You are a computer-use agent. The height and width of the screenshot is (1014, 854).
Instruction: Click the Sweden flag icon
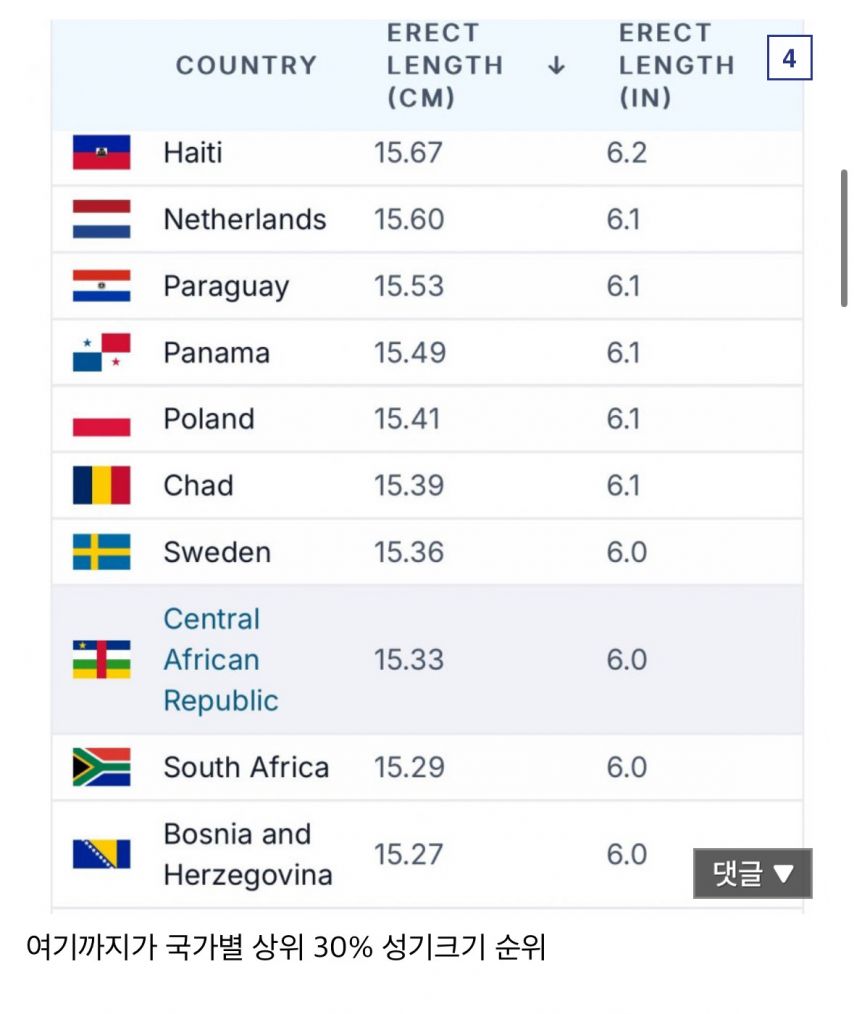click(x=101, y=552)
